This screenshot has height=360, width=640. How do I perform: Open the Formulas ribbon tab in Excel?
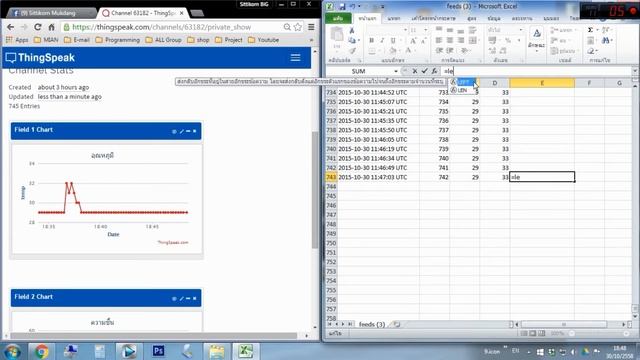click(472, 18)
